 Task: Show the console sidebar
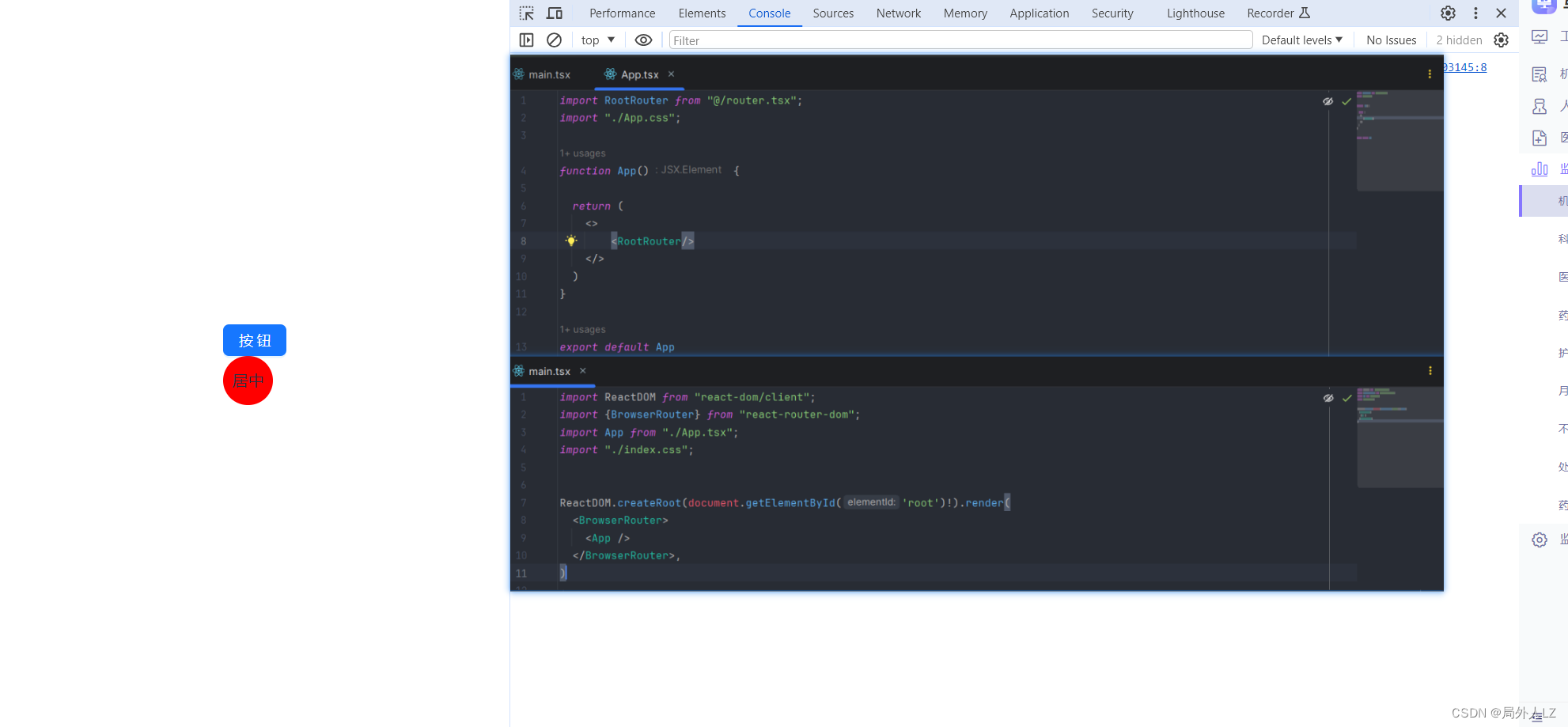coord(526,40)
